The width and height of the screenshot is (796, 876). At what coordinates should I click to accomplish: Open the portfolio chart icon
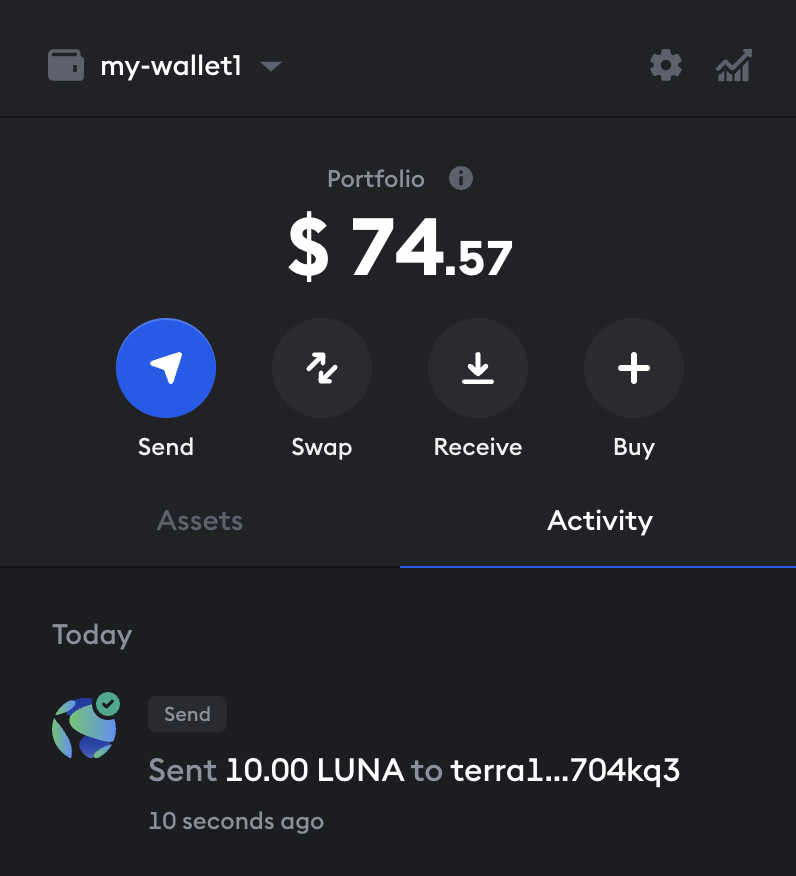click(x=734, y=67)
